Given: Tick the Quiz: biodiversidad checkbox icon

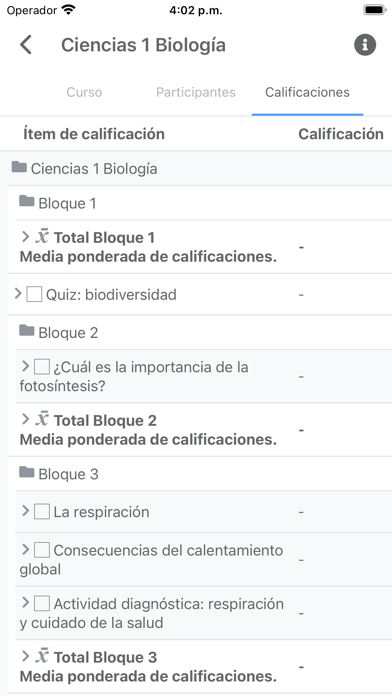Looking at the screenshot, I should pyautogui.click(x=34, y=294).
